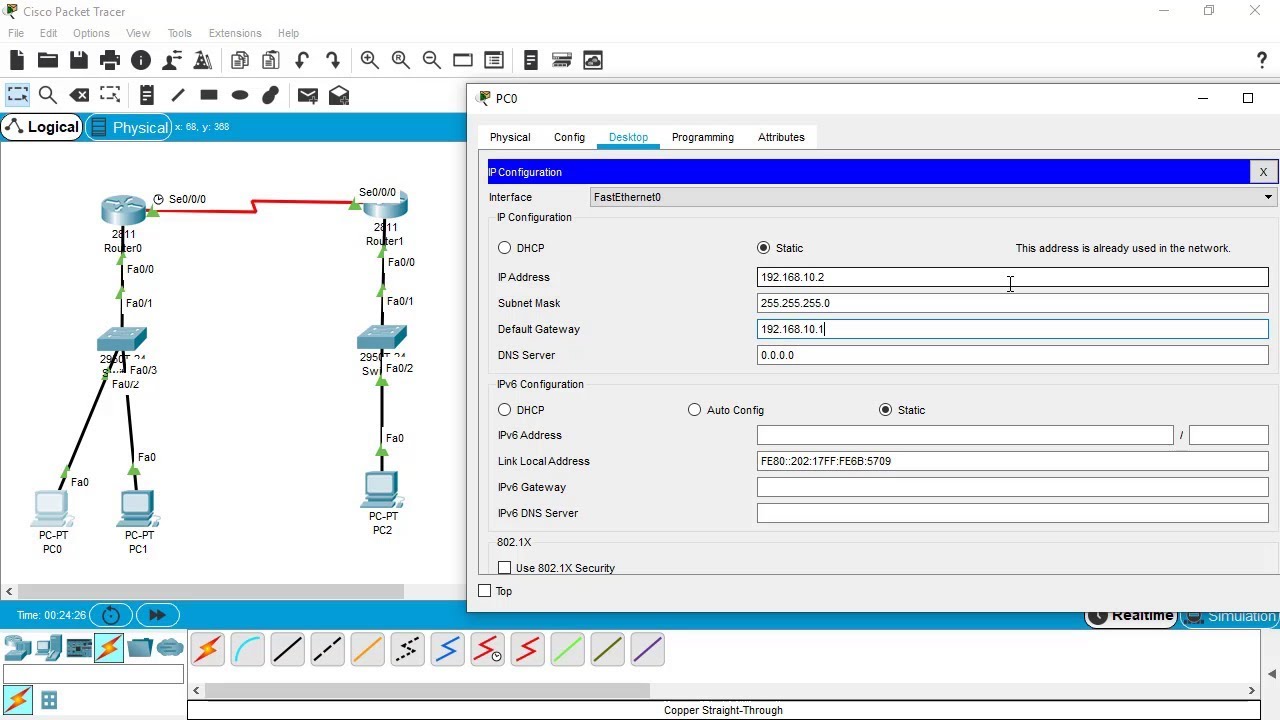The height and width of the screenshot is (720, 1280).
Task: Select the DHCP option for IPv4
Action: [504, 248]
